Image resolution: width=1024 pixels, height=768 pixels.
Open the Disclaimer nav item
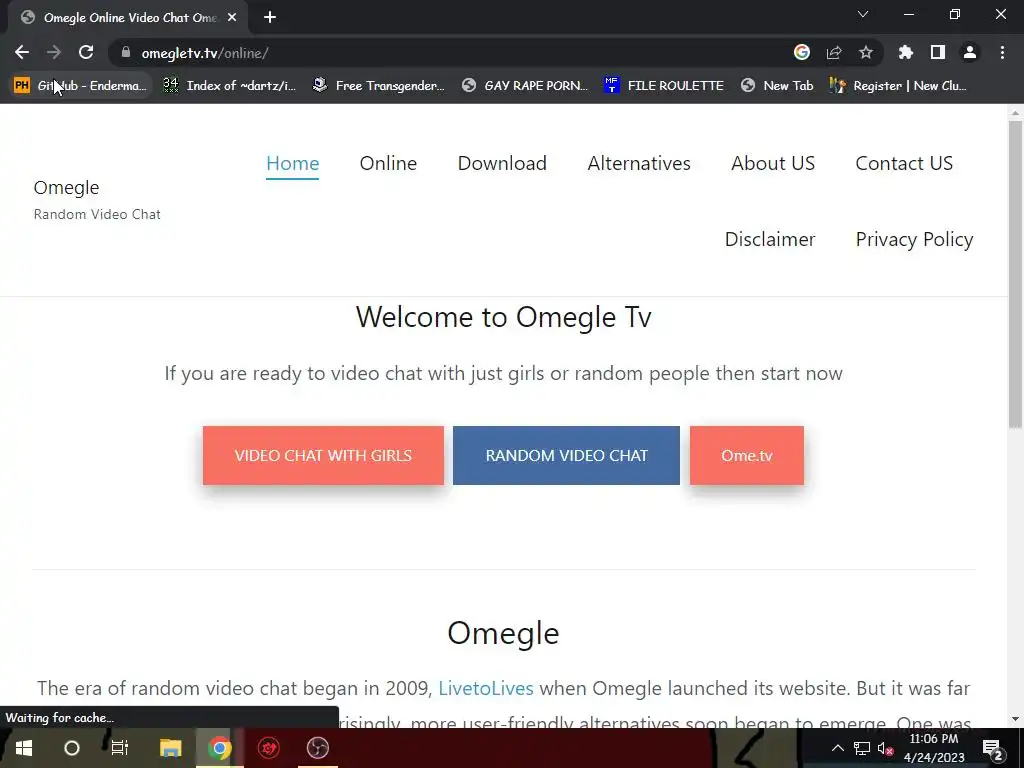pyautogui.click(x=770, y=239)
